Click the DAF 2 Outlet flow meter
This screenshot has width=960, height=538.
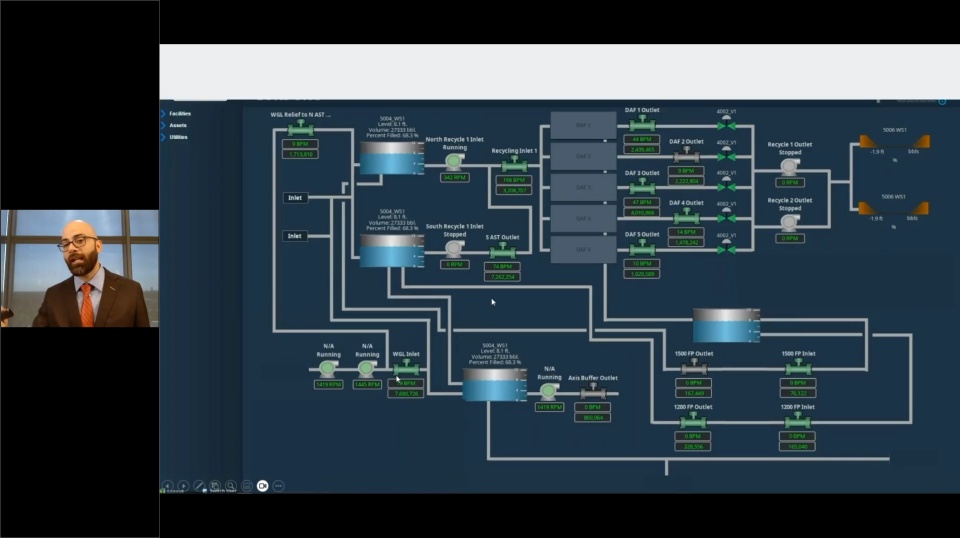[x=686, y=155]
